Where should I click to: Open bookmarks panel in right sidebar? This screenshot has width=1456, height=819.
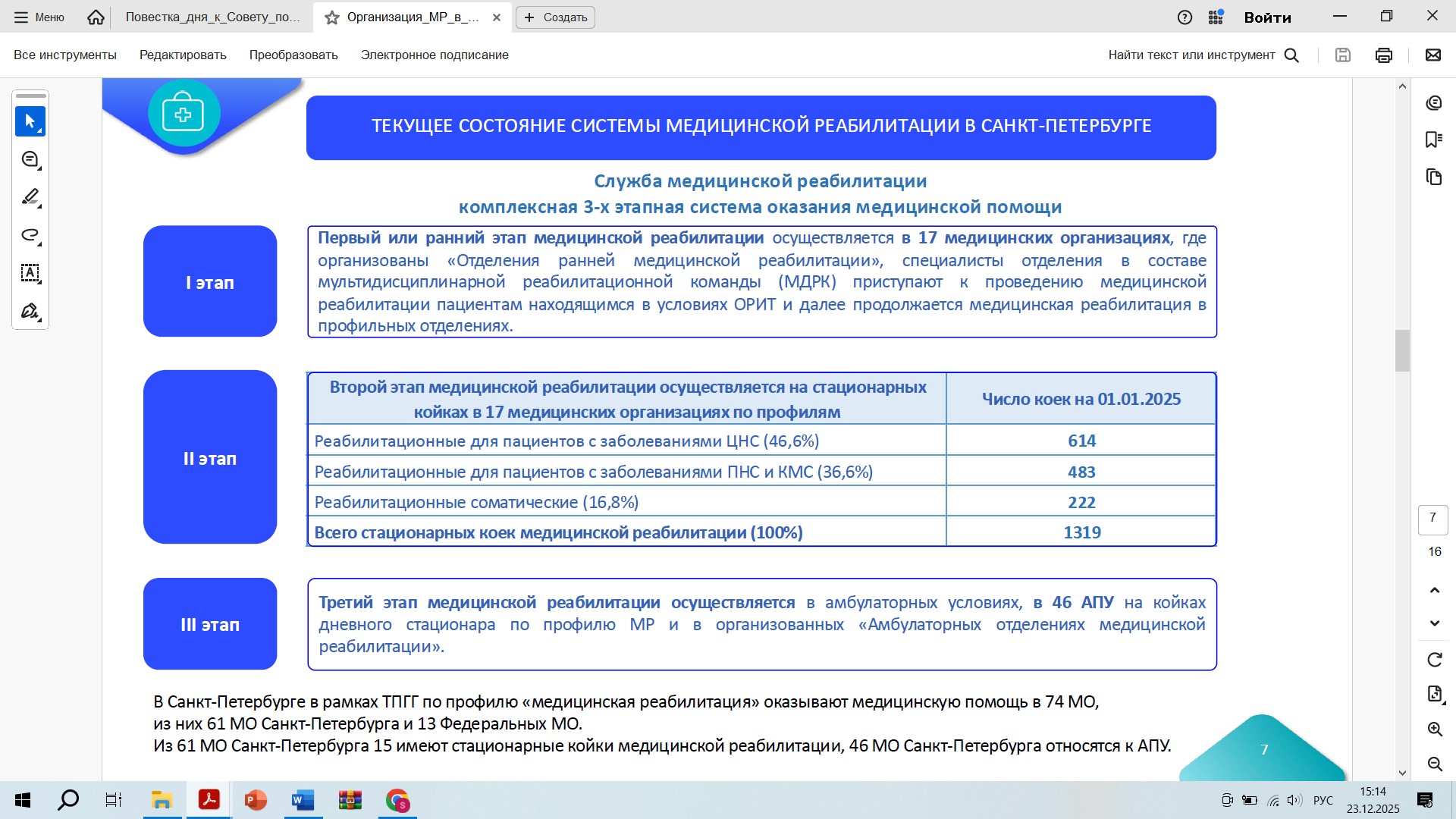(1433, 140)
